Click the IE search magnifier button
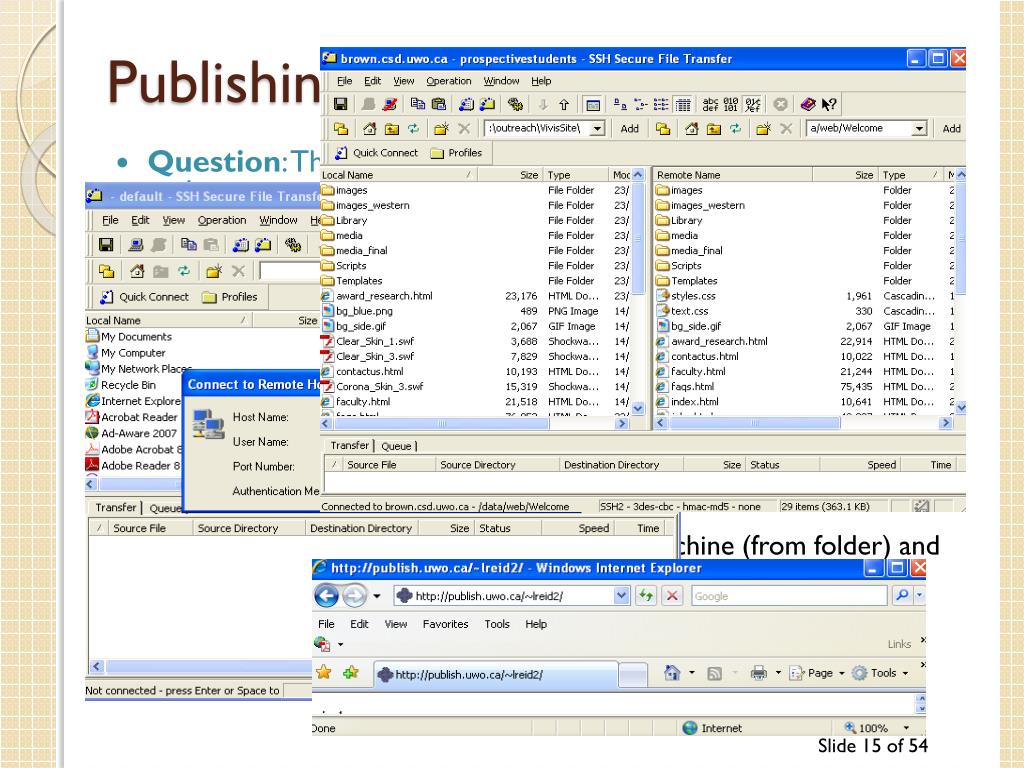This screenshot has width=1024, height=768. point(902,596)
